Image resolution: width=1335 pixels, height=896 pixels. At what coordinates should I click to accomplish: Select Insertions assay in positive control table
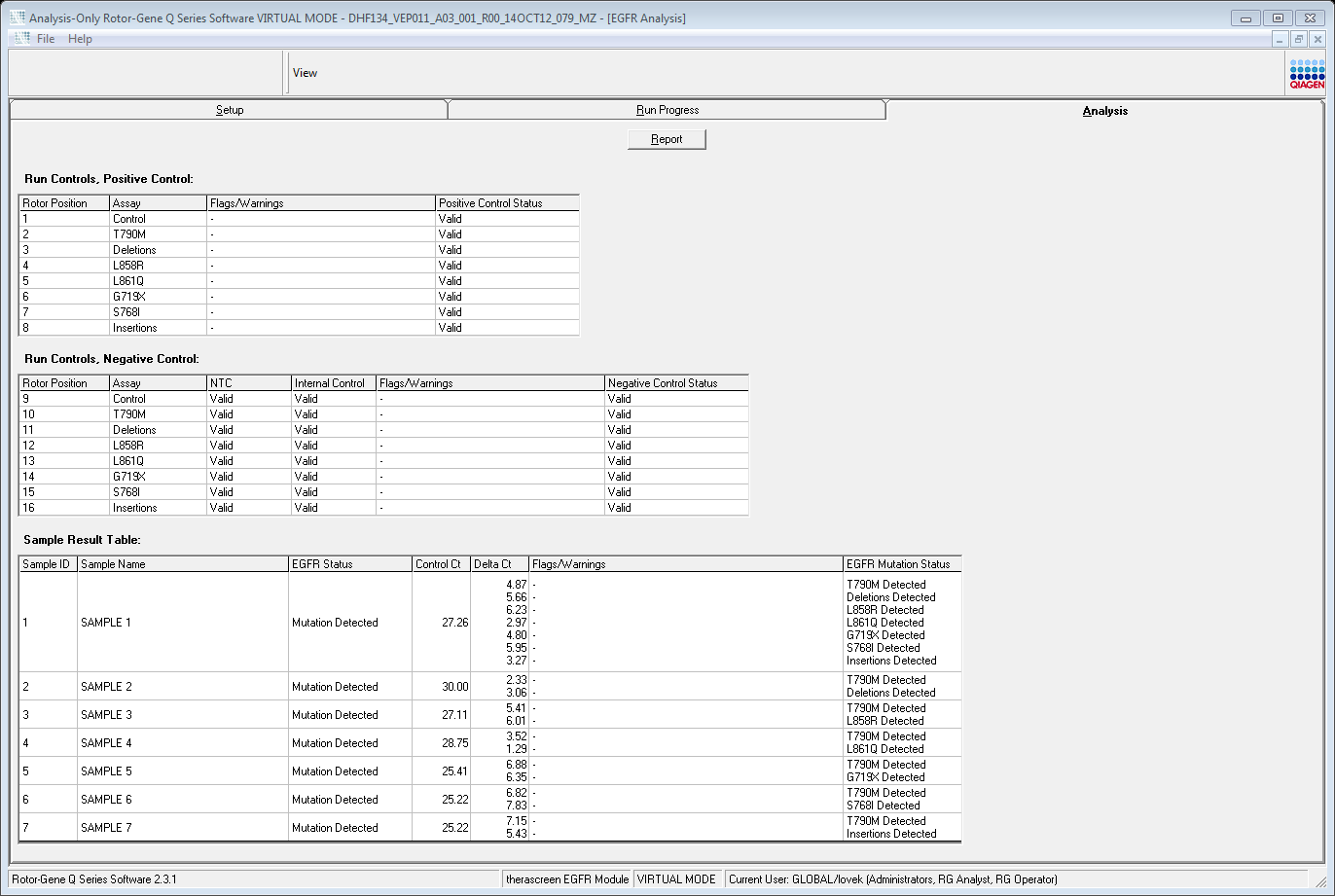[159, 328]
